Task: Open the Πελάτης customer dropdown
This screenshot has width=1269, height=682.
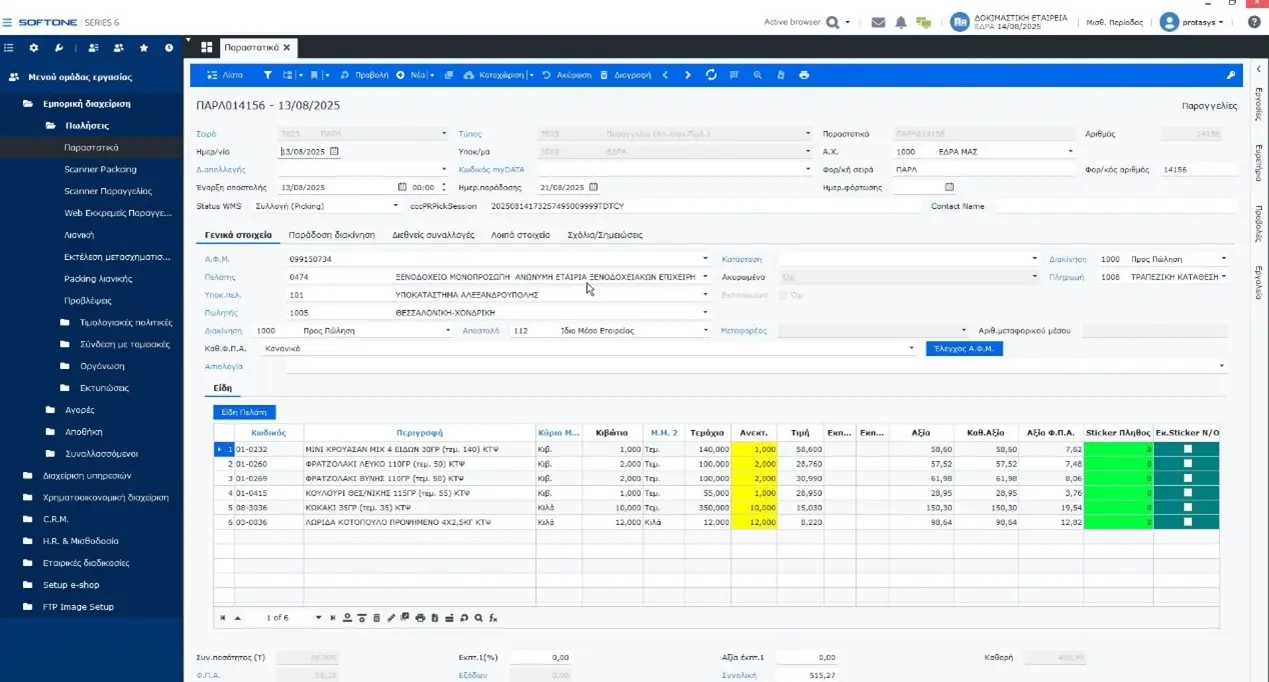Action: pyautogui.click(x=705, y=276)
